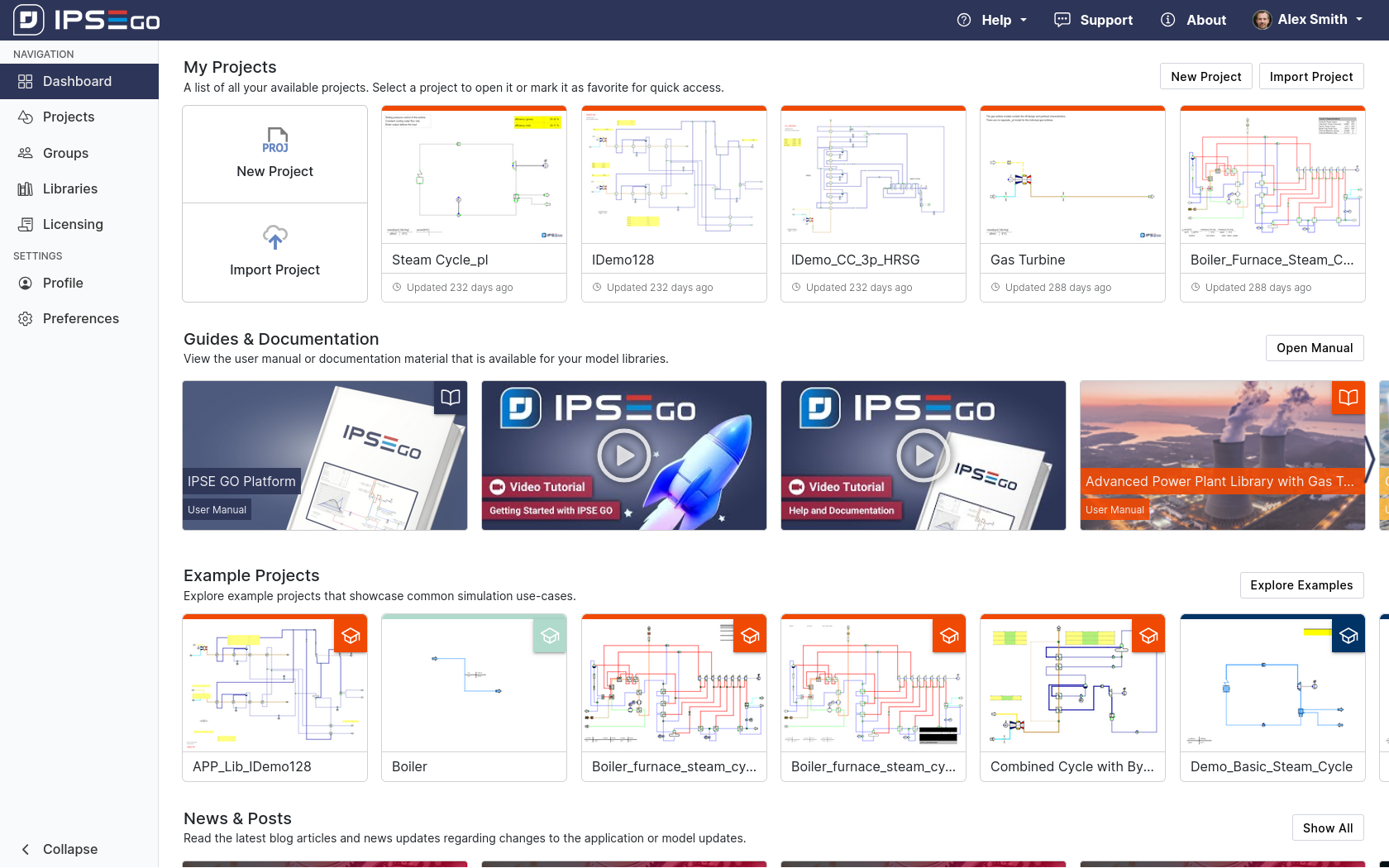Play the Help and Documentation video
1389x868 pixels.
(923, 455)
